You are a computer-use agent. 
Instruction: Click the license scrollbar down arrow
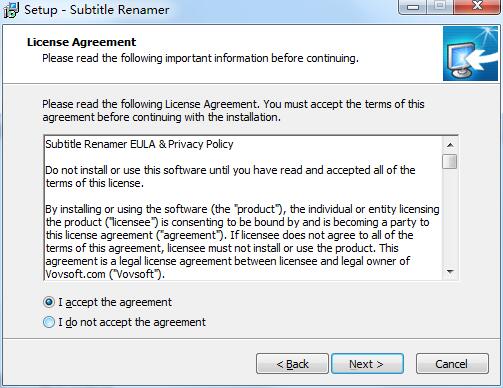pyautogui.click(x=450, y=272)
